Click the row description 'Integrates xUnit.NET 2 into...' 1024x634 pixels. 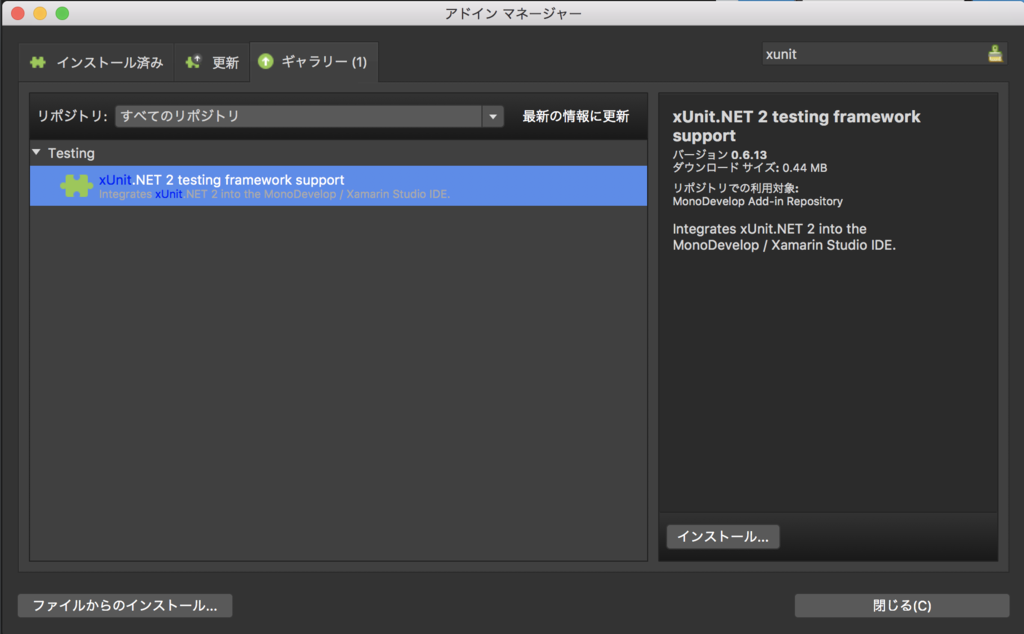pyautogui.click(x=274, y=194)
